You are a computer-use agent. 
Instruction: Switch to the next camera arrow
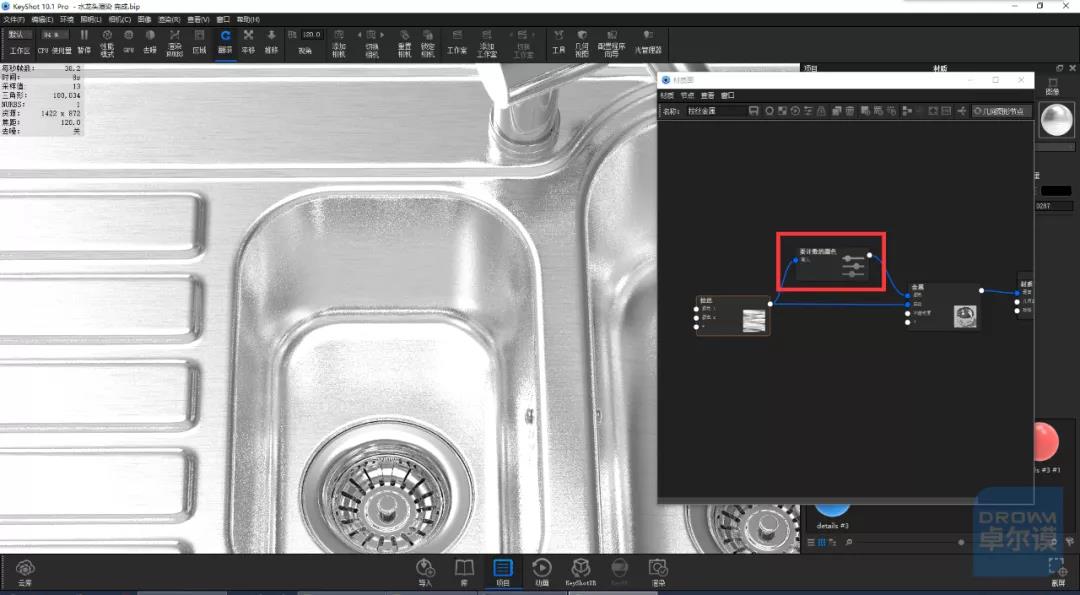pyautogui.click(x=382, y=34)
